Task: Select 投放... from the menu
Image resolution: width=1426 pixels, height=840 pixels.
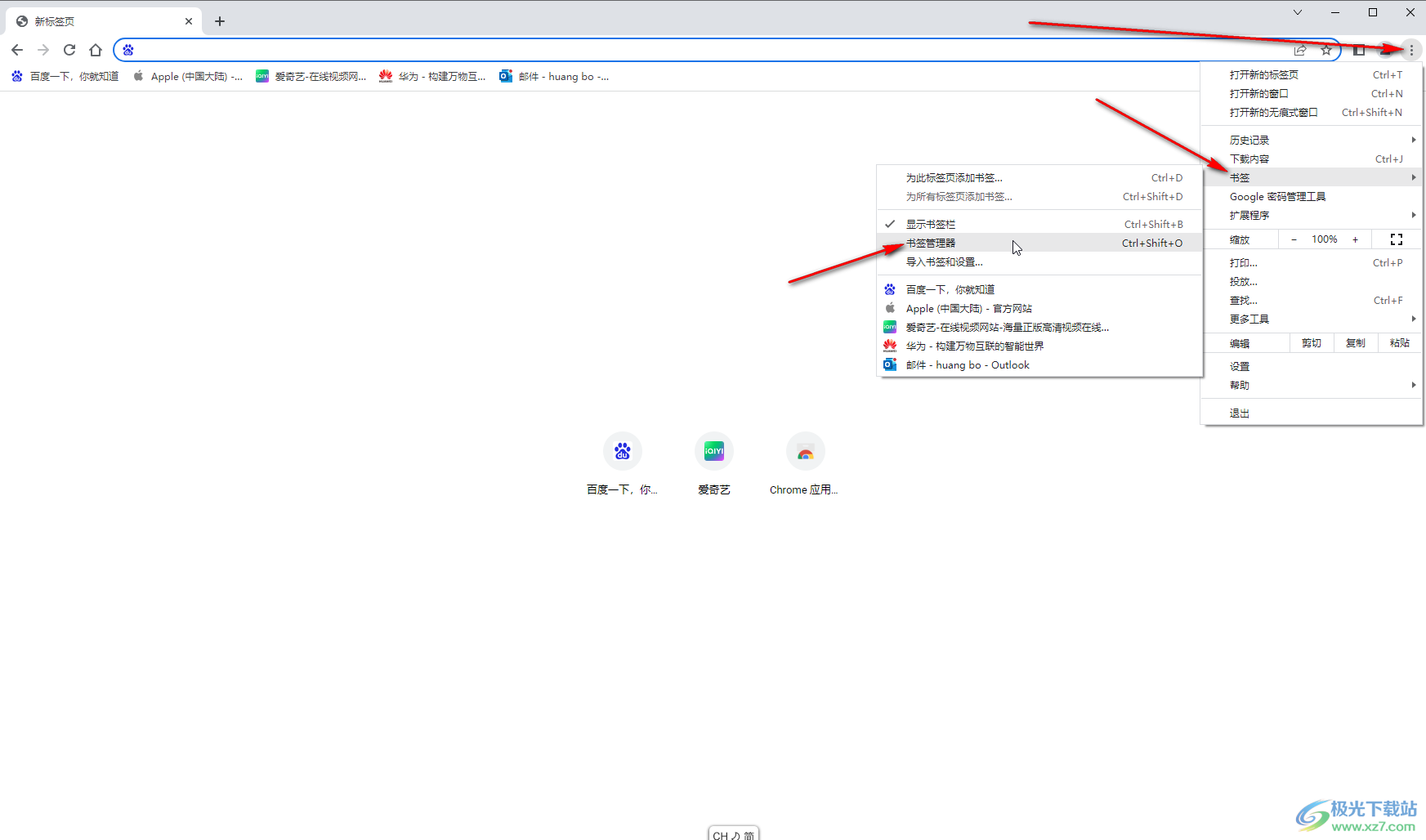Action: pyautogui.click(x=1312, y=281)
